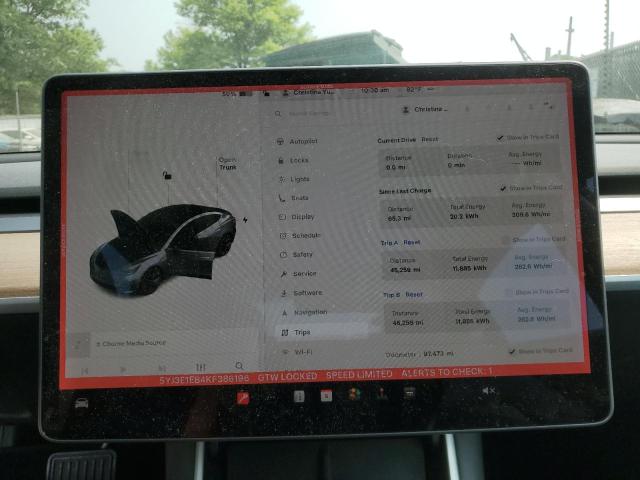Open the Software settings menu
This screenshot has width=640, height=480.
[302, 293]
